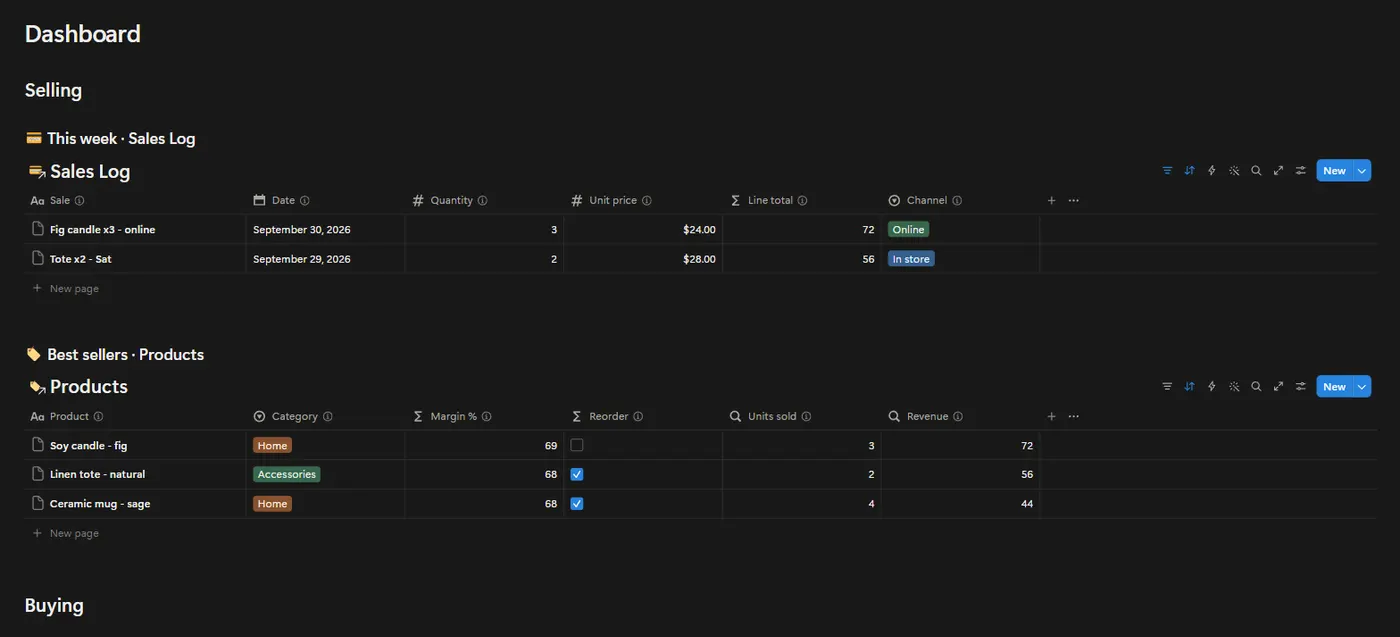1400x637 pixels.
Task: Open the three-dot menu in Sales Log header
Action: [x=1073, y=201]
